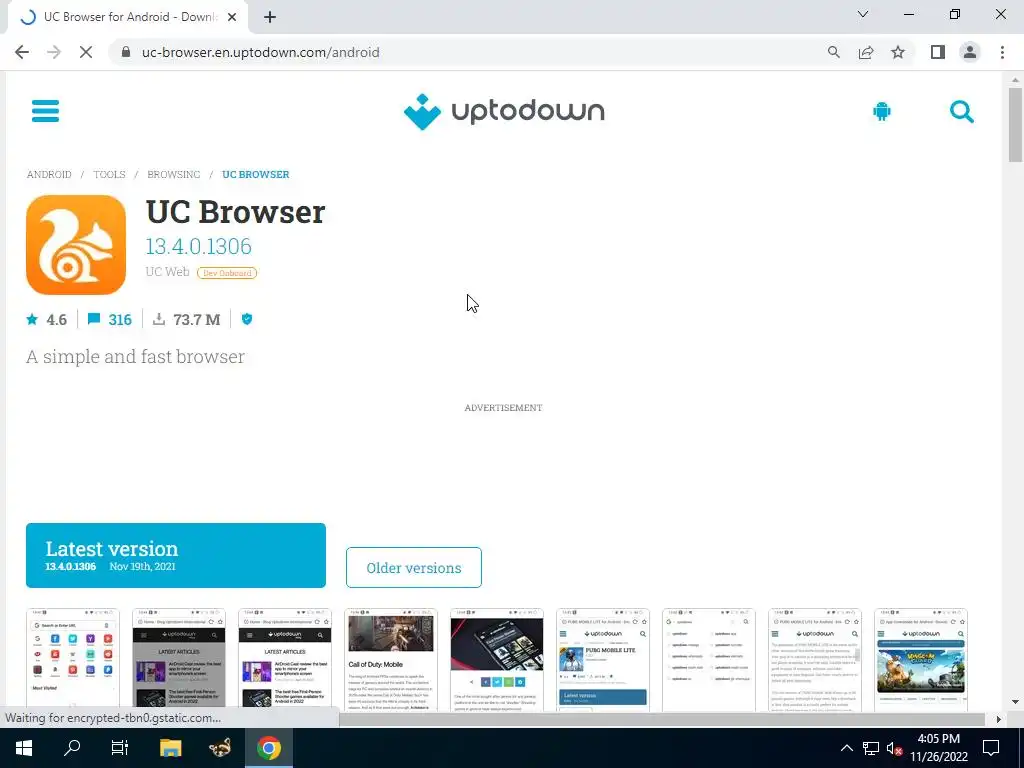Click the UC Browser squirrel app icon

[x=76, y=245]
